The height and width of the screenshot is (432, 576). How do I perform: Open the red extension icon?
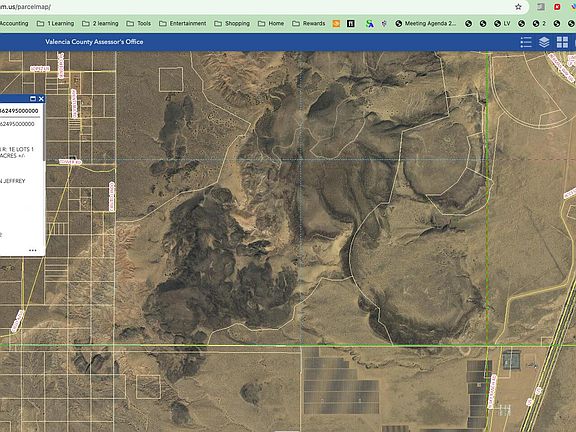[557, 7]
